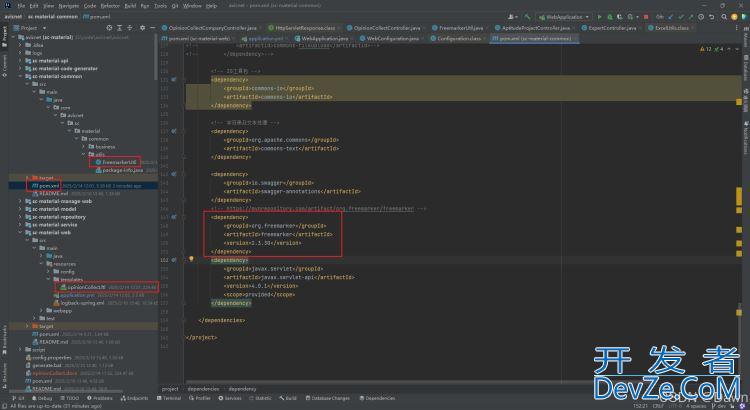This screenshot has height=410, width=750.
Task: Click the Git Push arrow icon
Action: [x=691, y=17]
